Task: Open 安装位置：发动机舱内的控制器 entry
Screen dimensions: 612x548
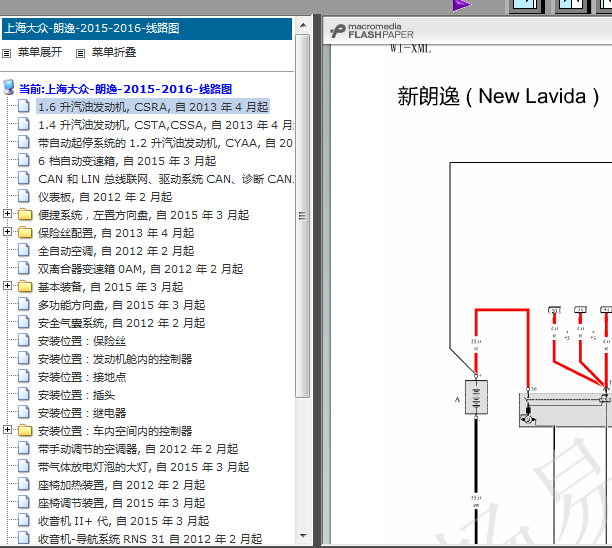Action: (x=115, y=359)
